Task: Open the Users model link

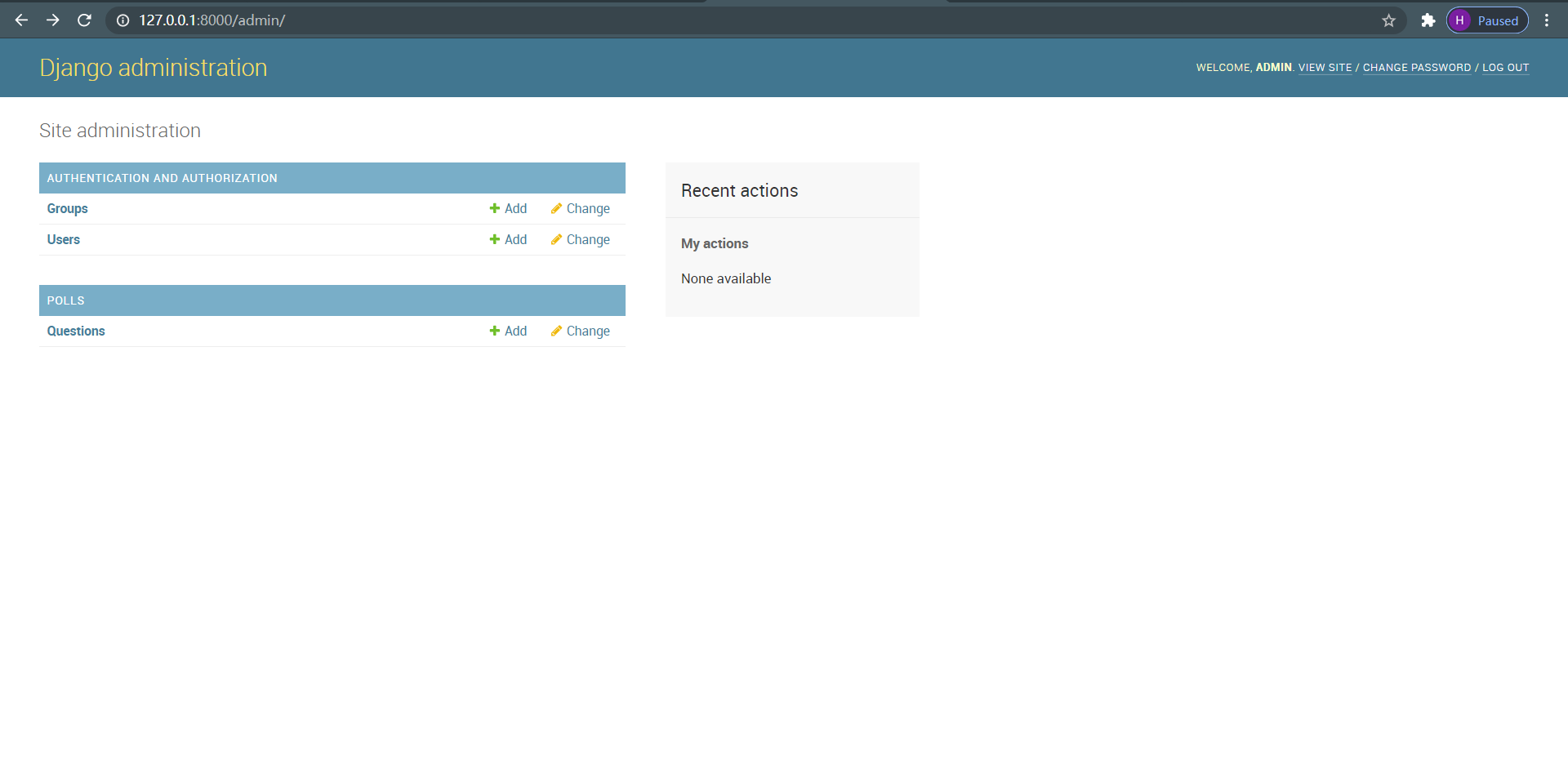Action: coord(63,240)
